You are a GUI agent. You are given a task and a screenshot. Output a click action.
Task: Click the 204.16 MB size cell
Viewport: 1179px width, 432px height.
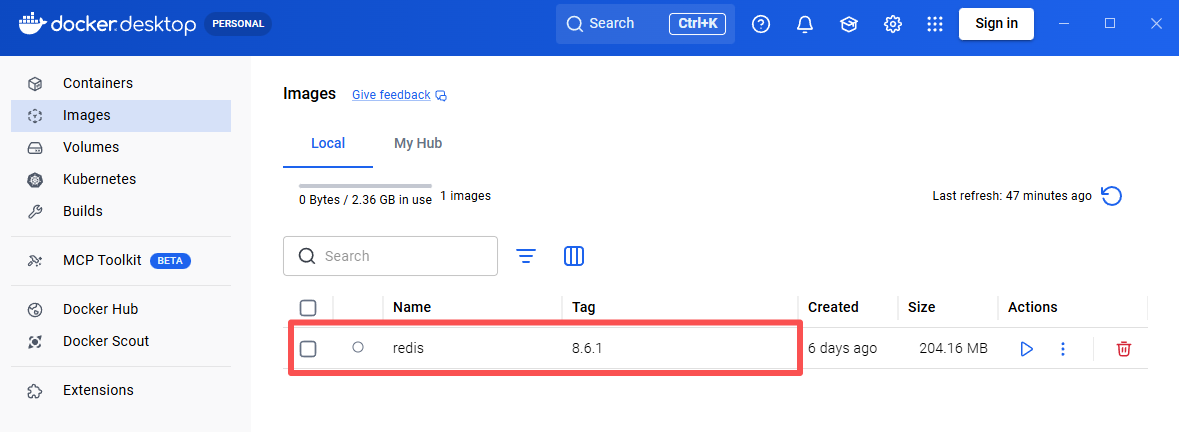tap(953, 349)
